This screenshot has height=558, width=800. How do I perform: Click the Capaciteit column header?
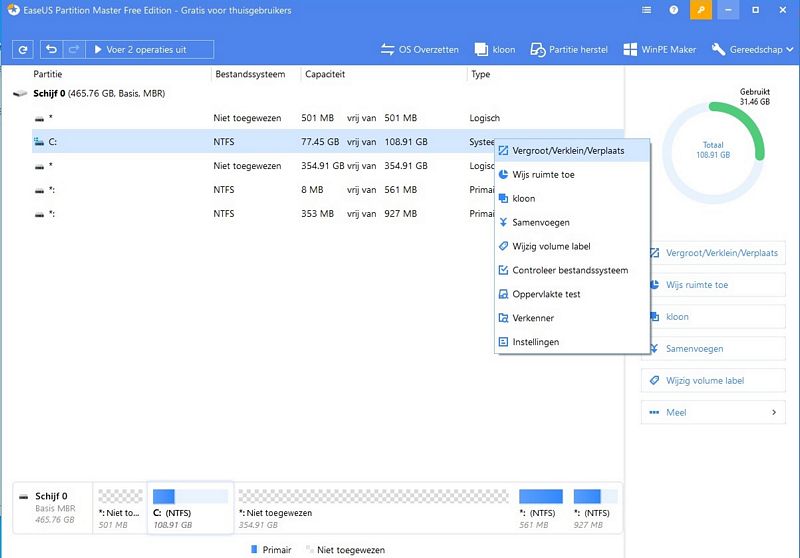(325, 74)
